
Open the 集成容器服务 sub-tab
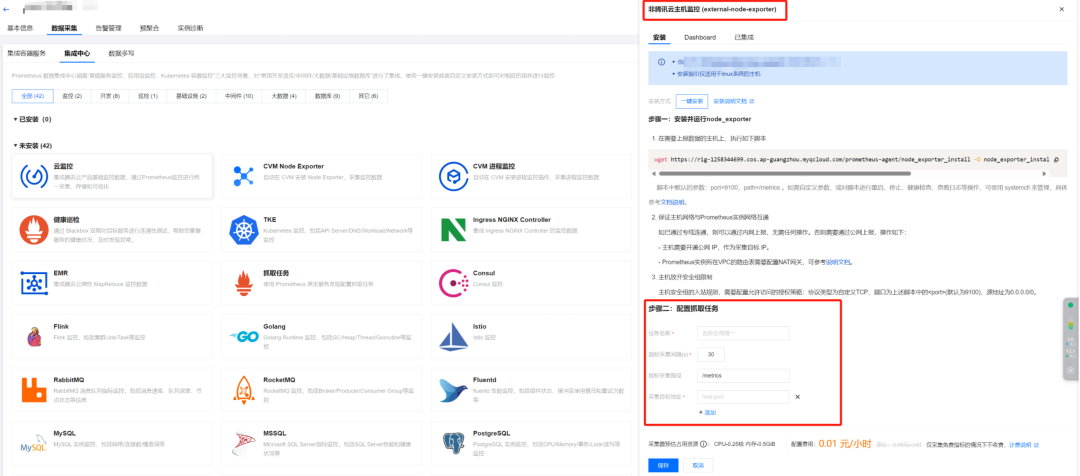tap(26, 52)
